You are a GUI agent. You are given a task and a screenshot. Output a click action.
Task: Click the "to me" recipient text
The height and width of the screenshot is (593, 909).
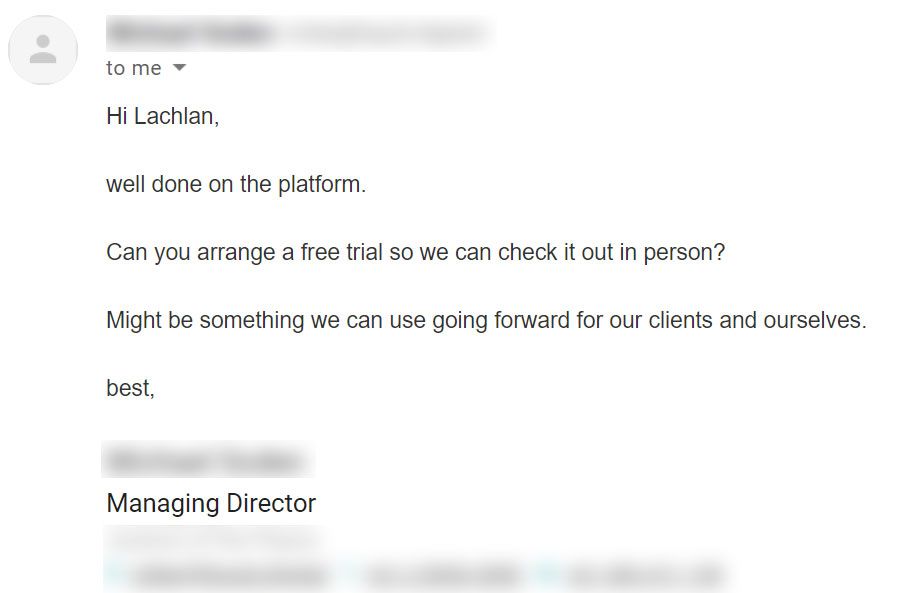pos(133,68)
